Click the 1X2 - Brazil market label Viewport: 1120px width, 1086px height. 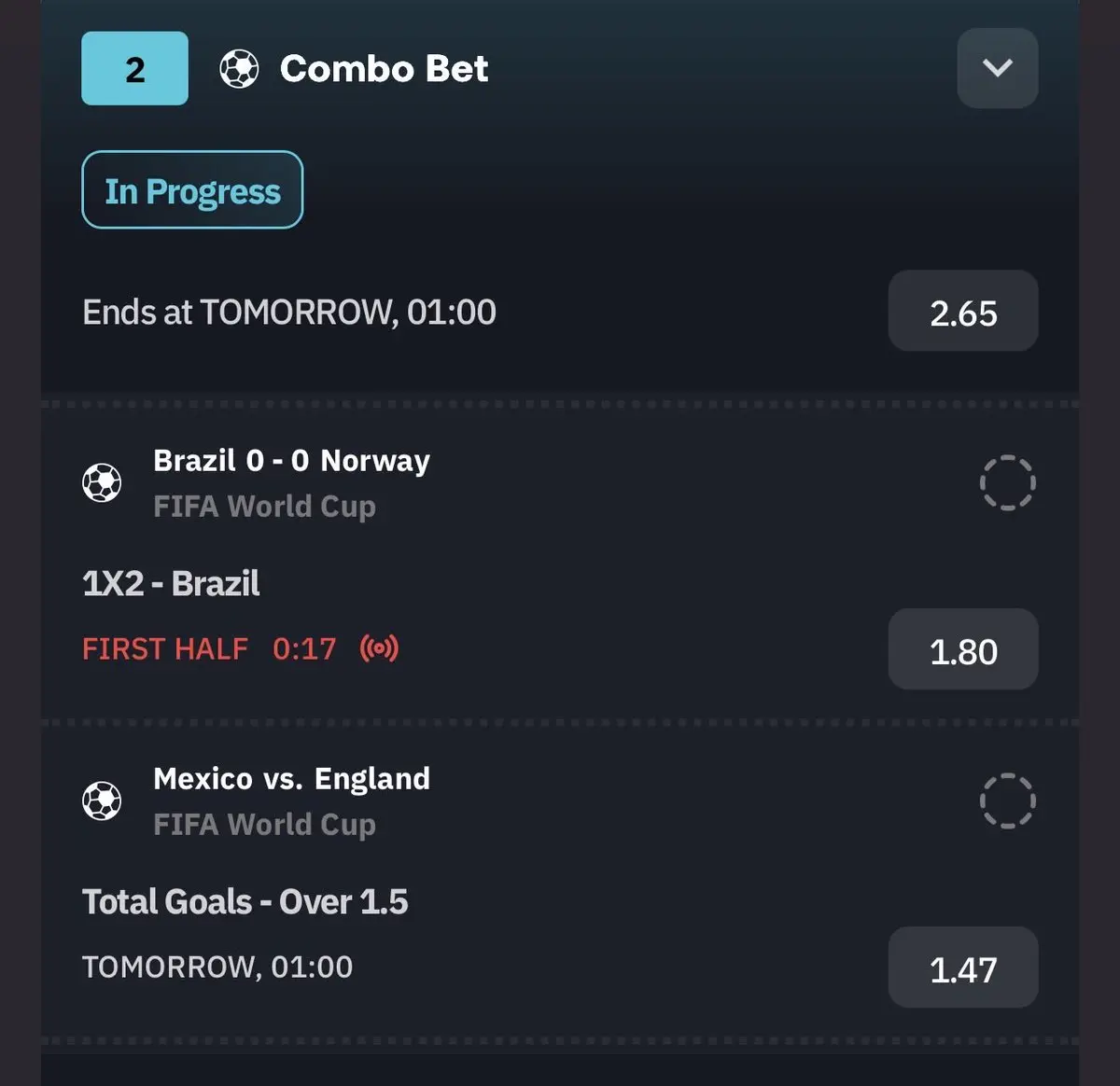point(171,584)
